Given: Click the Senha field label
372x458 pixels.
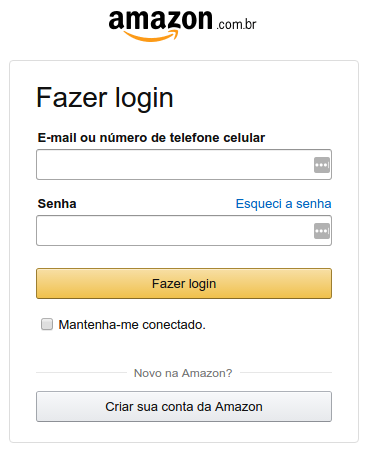Looking at the screenshot, I should [57, 204].
